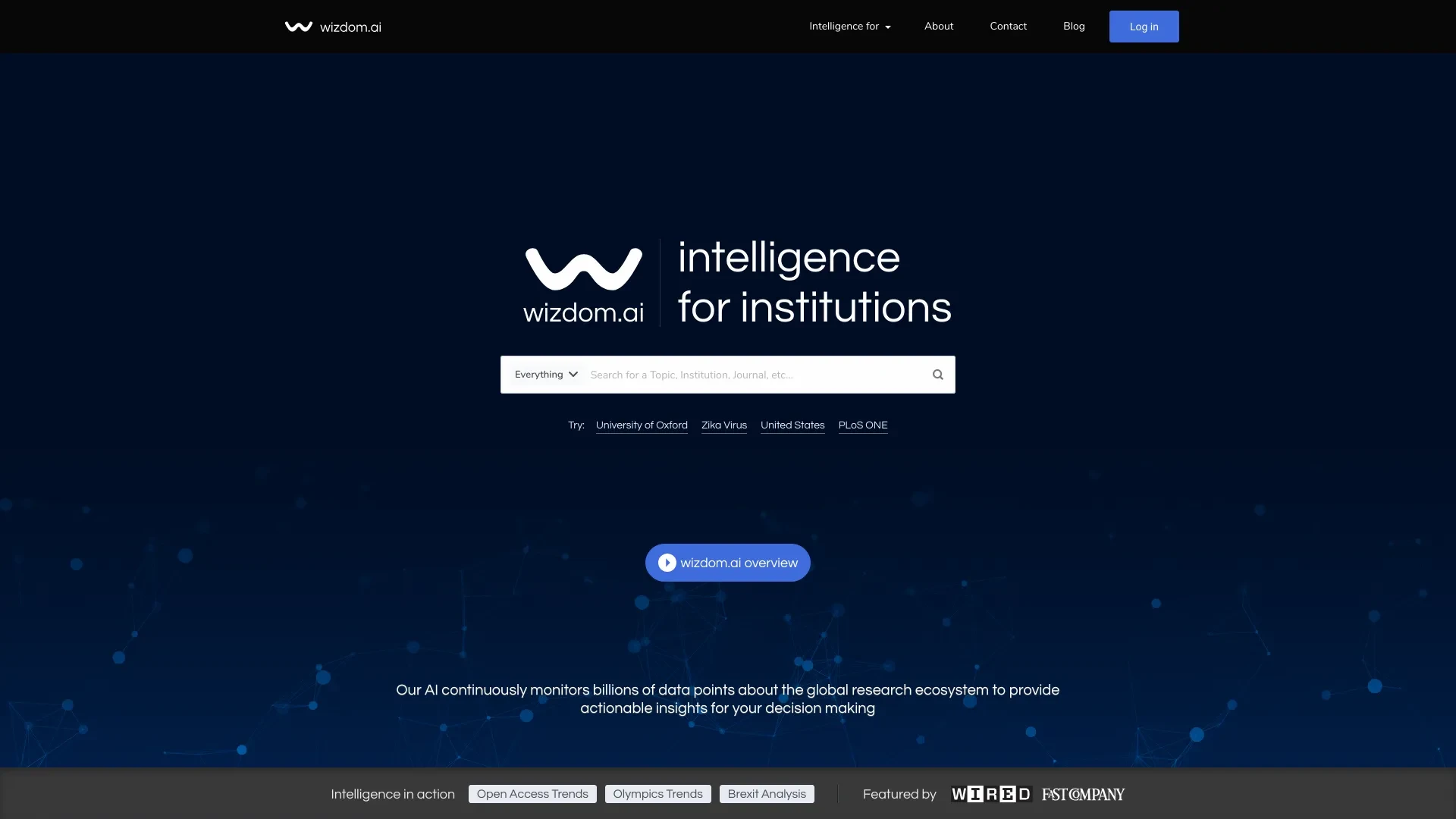Expand the Intelligence in action section

coord(393,794)
